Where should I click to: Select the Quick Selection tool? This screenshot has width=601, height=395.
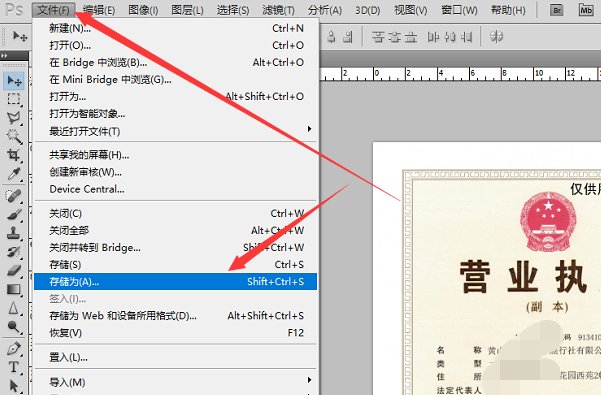coord(15,136)
